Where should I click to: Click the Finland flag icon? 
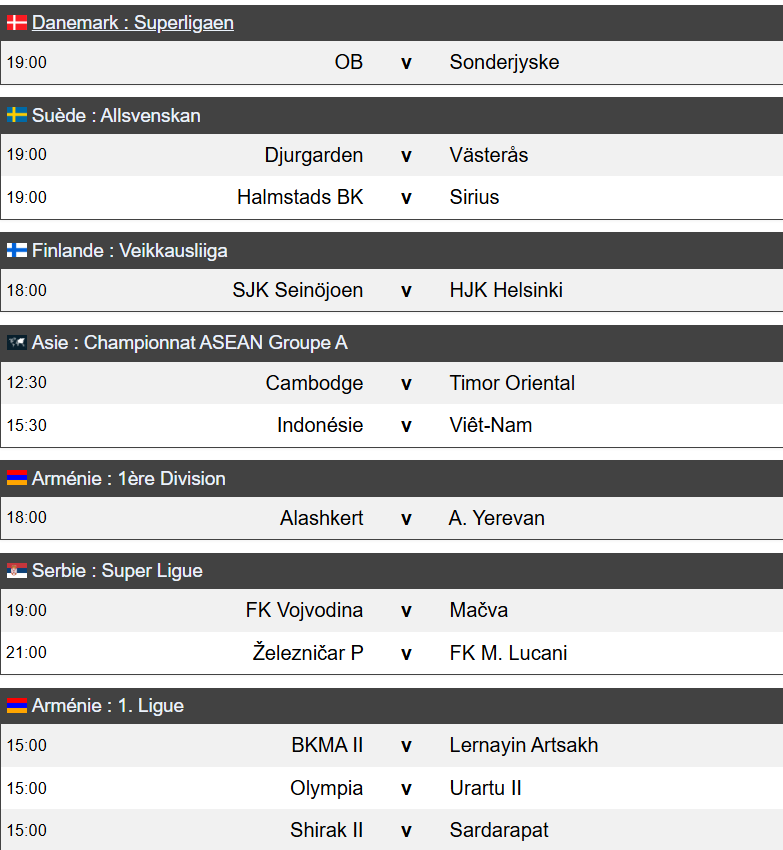pos(17,250)
